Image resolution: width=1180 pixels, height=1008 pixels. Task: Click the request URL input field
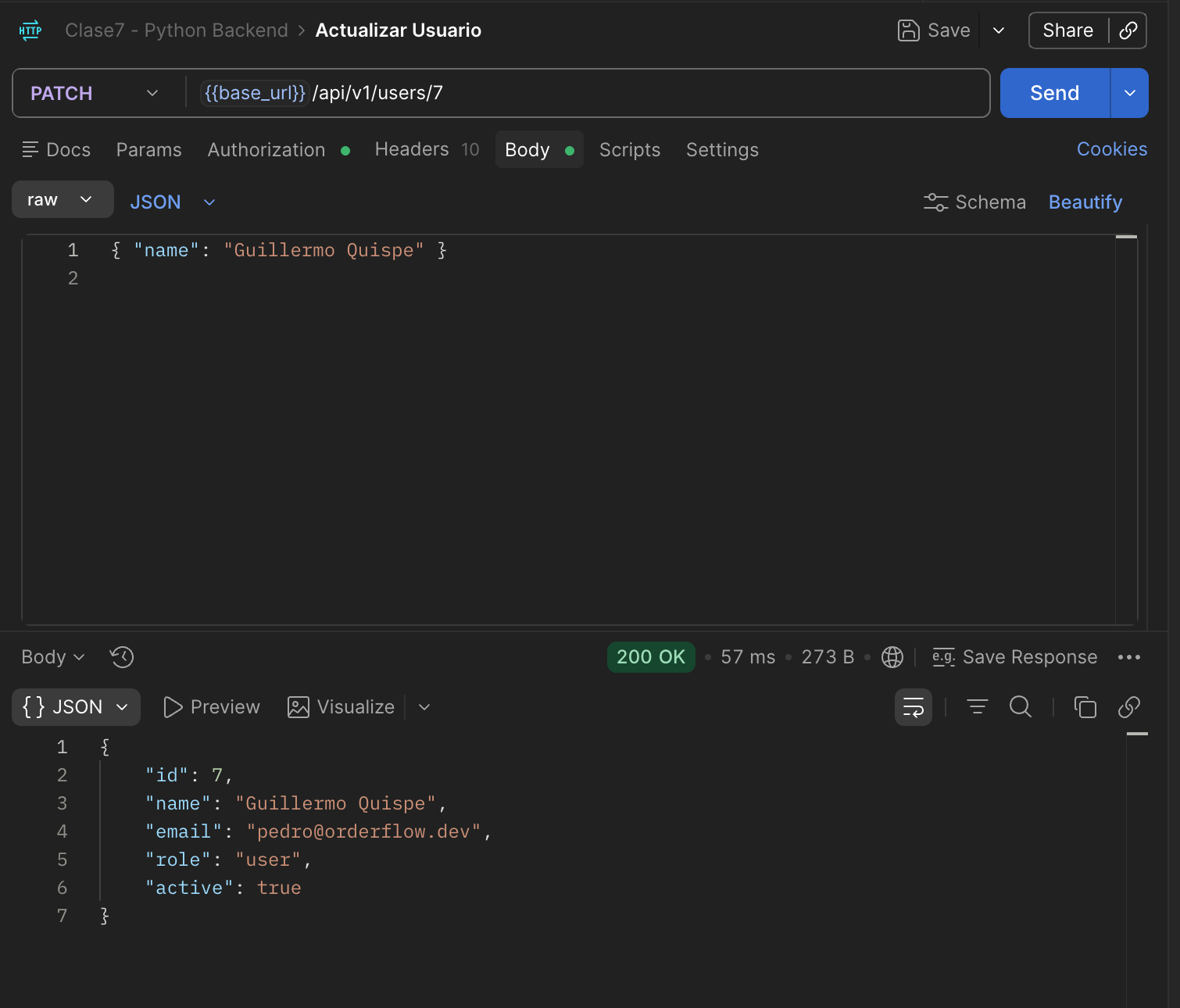[588, 93]
